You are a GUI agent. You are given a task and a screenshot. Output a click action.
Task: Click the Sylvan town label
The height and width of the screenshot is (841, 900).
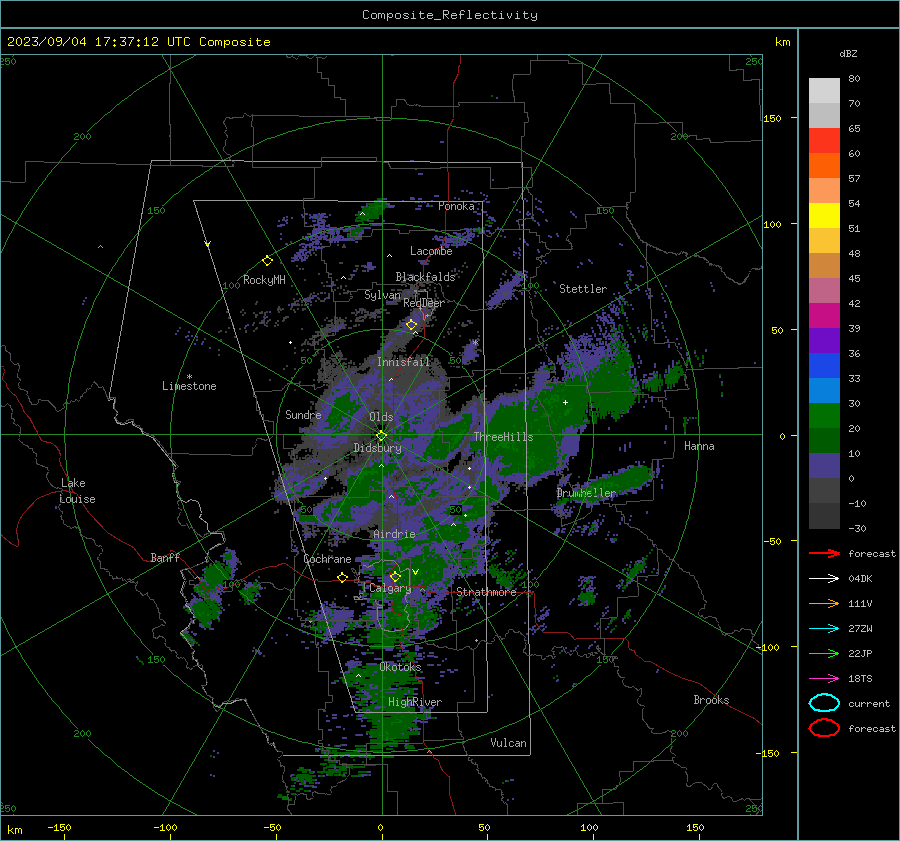[382, 295]
